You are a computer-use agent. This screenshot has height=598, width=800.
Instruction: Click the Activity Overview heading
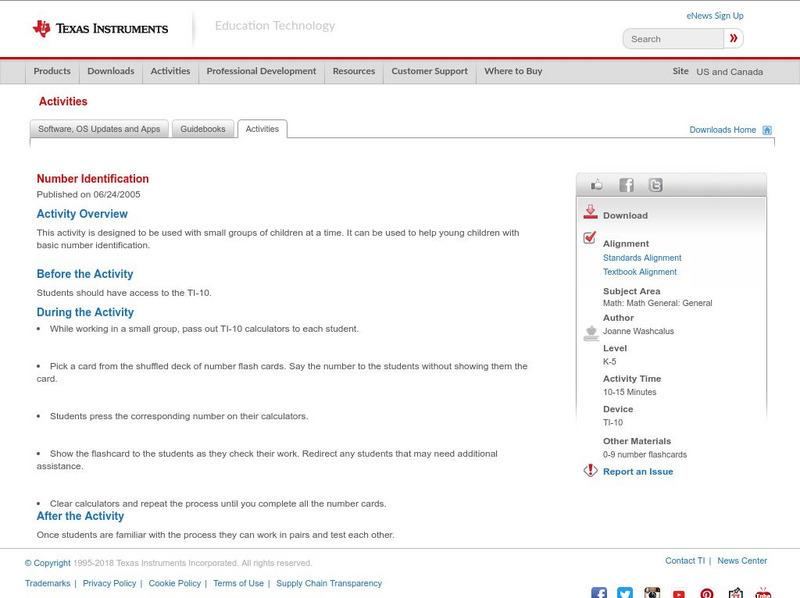pos(82,214)
